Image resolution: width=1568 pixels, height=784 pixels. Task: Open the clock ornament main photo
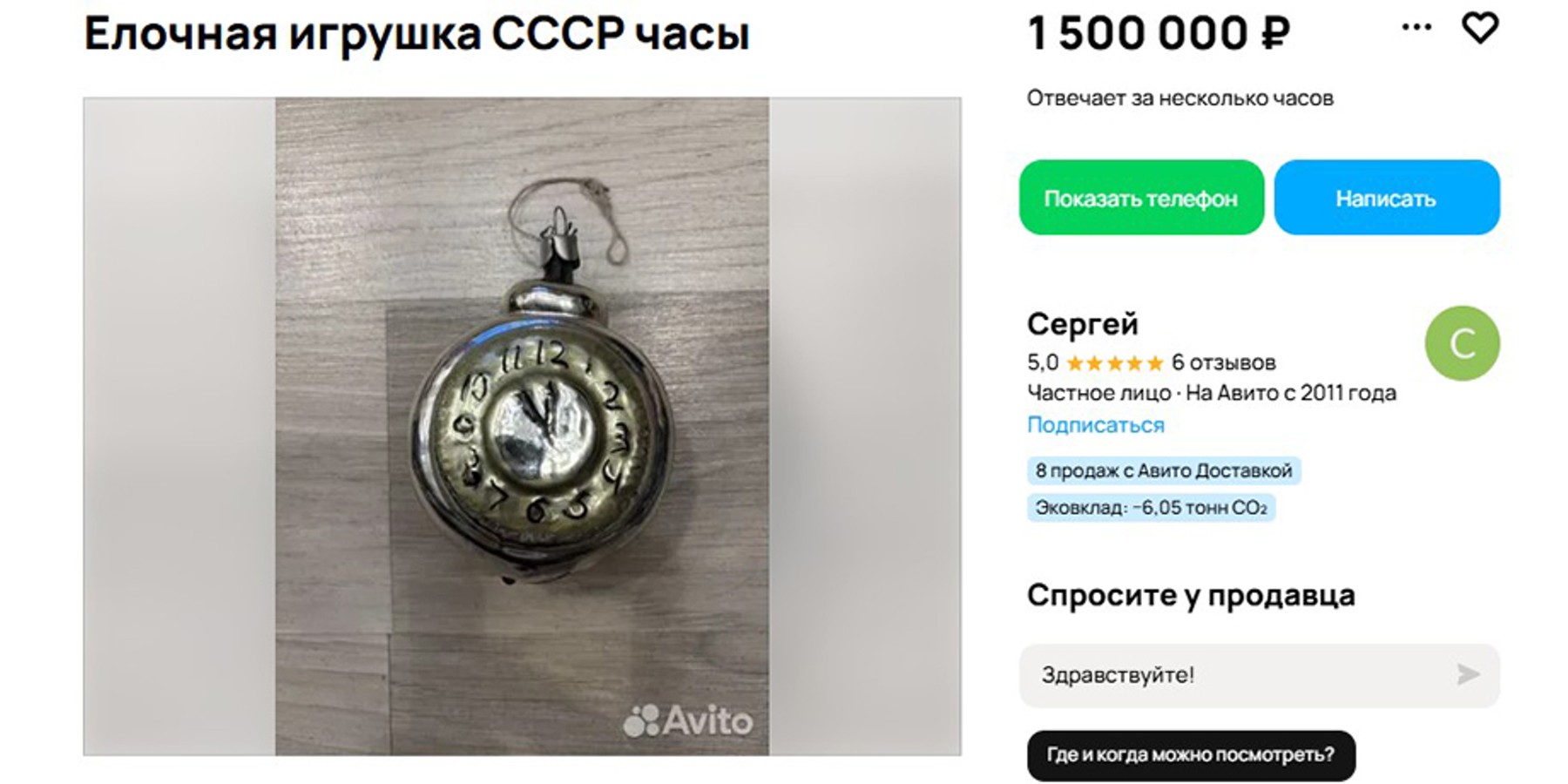point(523,426)
